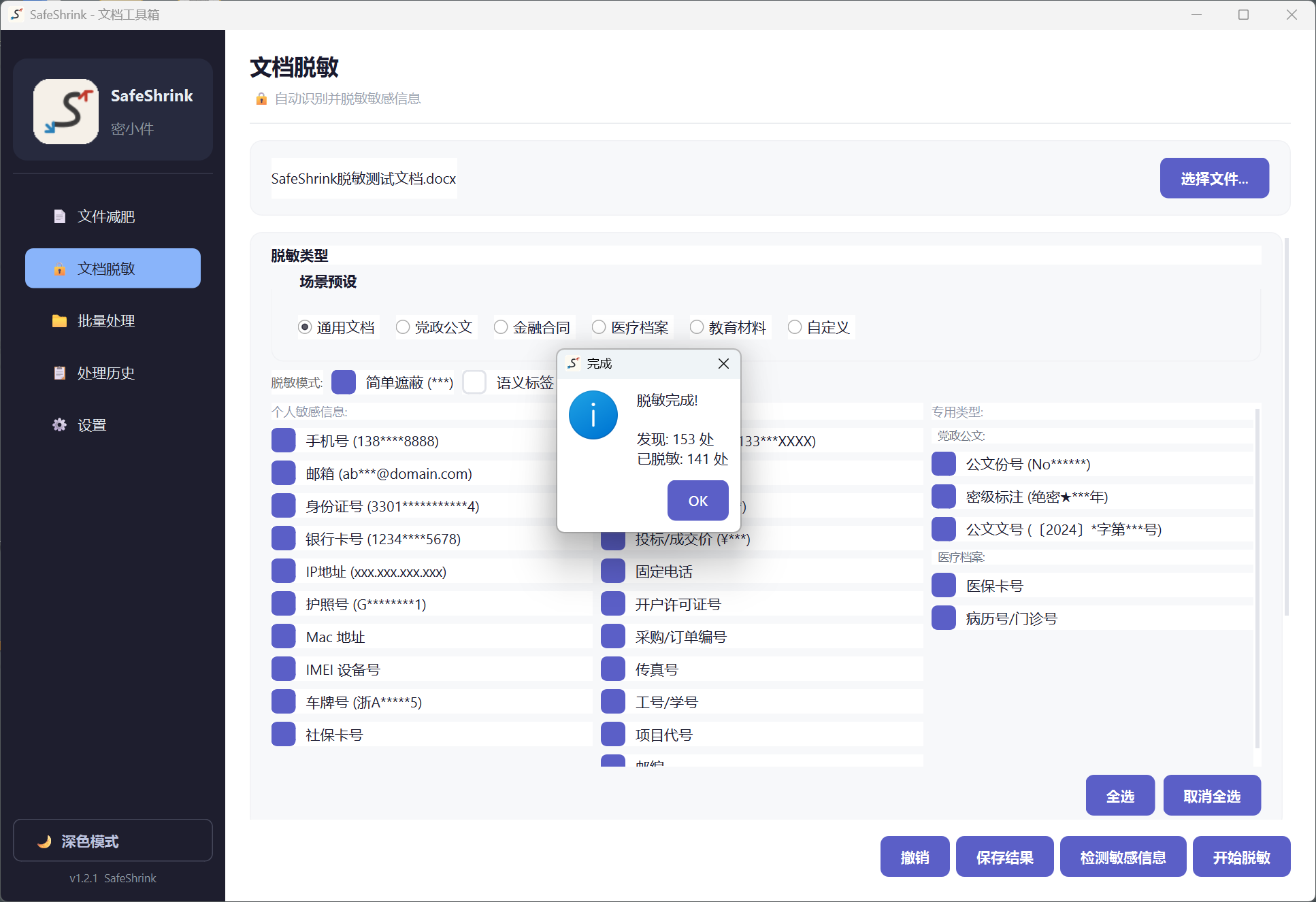The image size is (1316, 902).
Task: Open 处理历史 page
Action: tap(113, 373)
